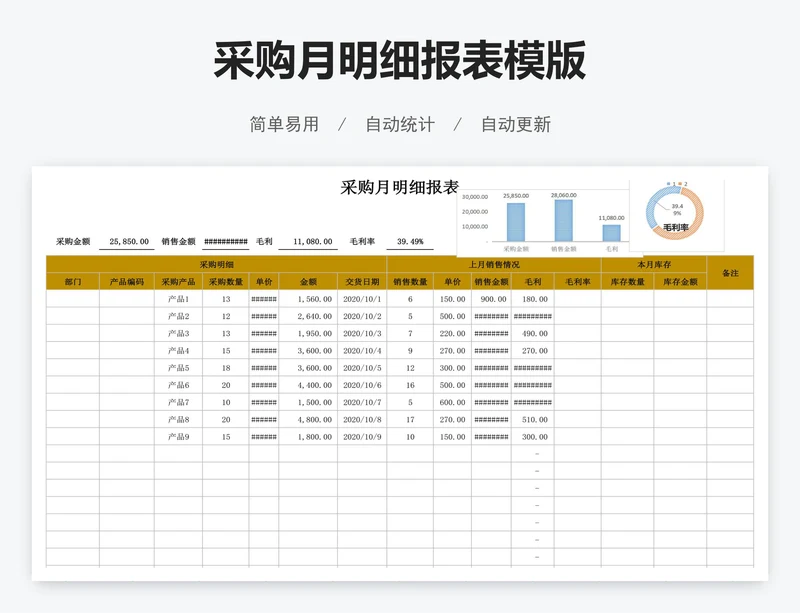Click the 毛利率 donut chart

(674, 213)
